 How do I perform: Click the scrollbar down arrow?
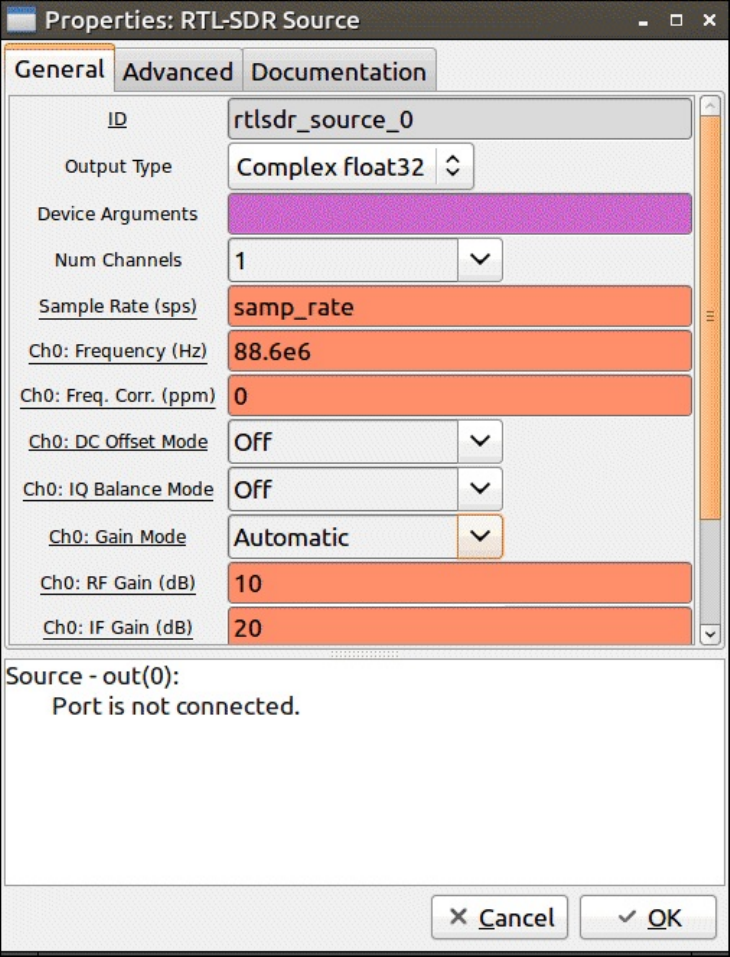[710, 634]
